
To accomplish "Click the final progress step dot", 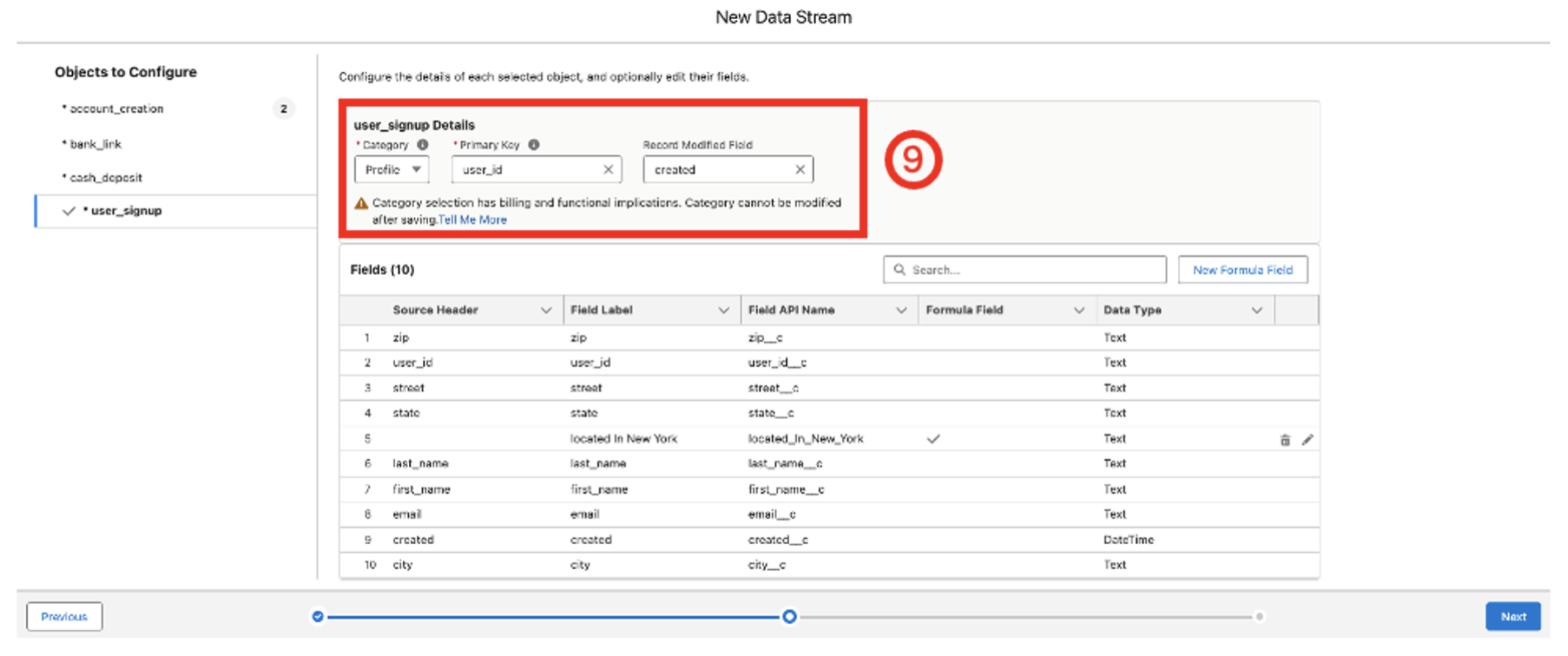I will click(1259, 617).
